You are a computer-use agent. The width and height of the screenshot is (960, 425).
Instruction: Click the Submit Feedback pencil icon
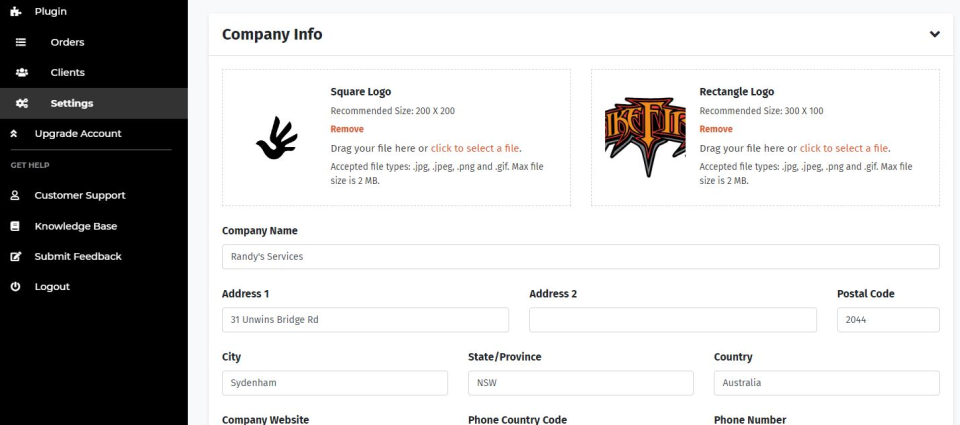pos(15,256)
